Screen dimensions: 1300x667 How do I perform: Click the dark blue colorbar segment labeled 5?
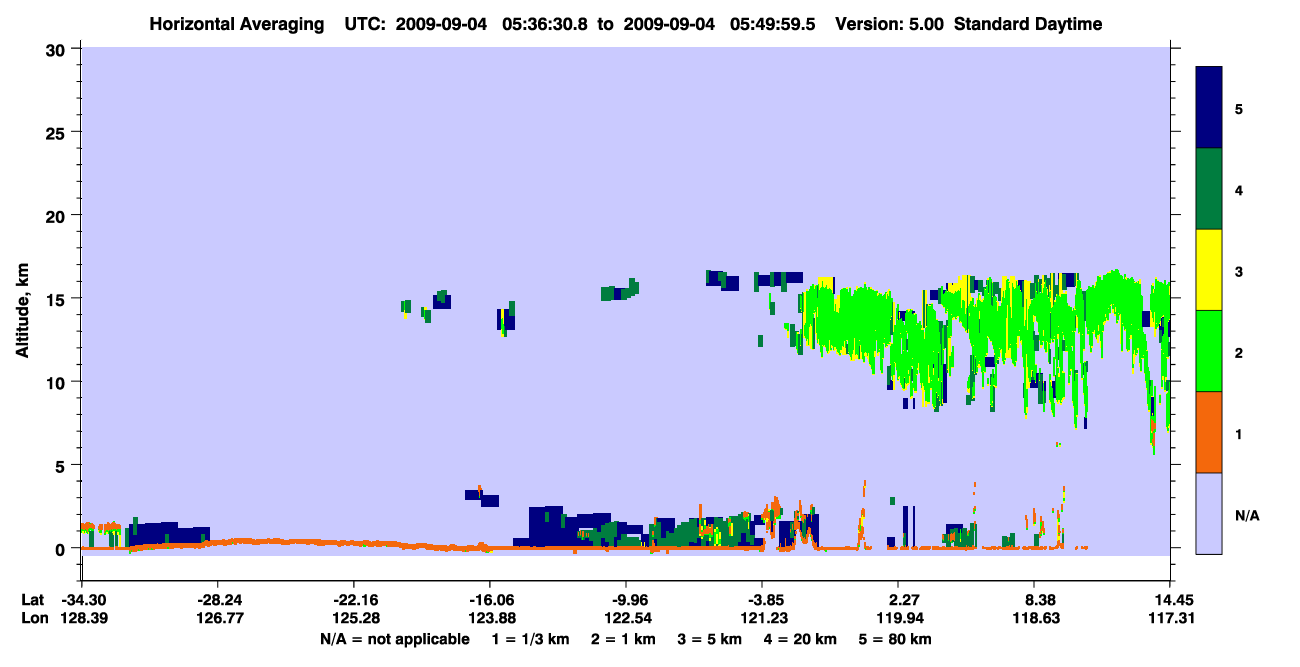(x=1209, y=108)
